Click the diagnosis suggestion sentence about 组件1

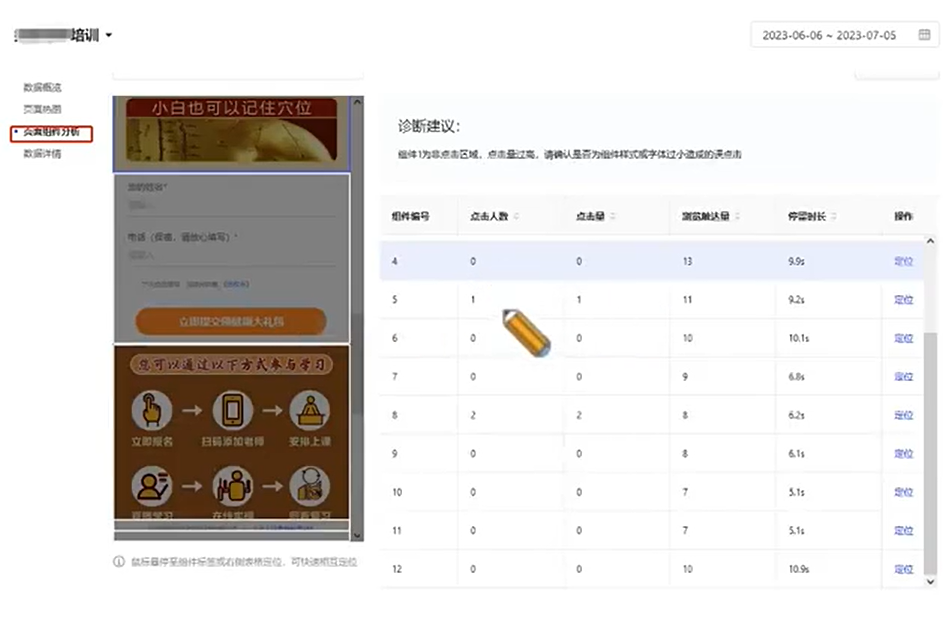click(570, 155)
